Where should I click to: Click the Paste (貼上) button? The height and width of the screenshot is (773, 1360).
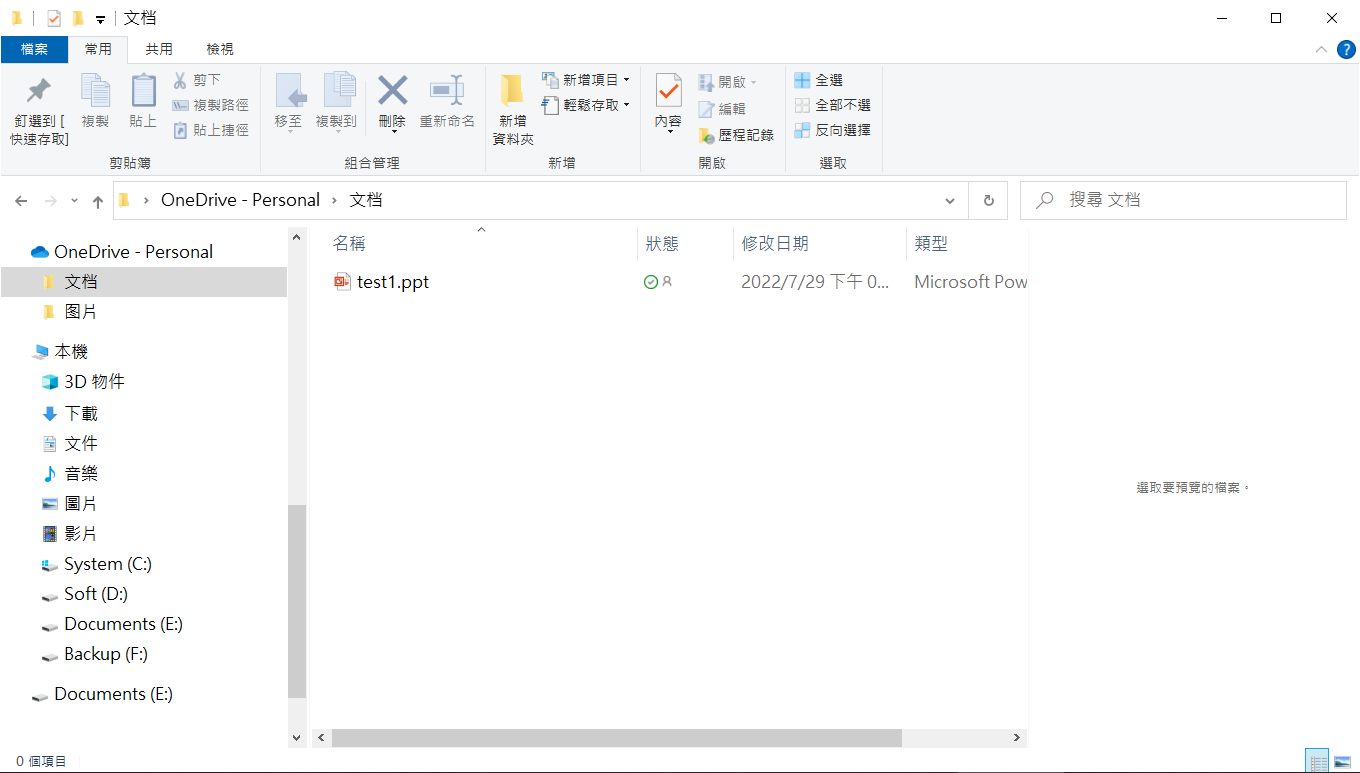[143, 102]
